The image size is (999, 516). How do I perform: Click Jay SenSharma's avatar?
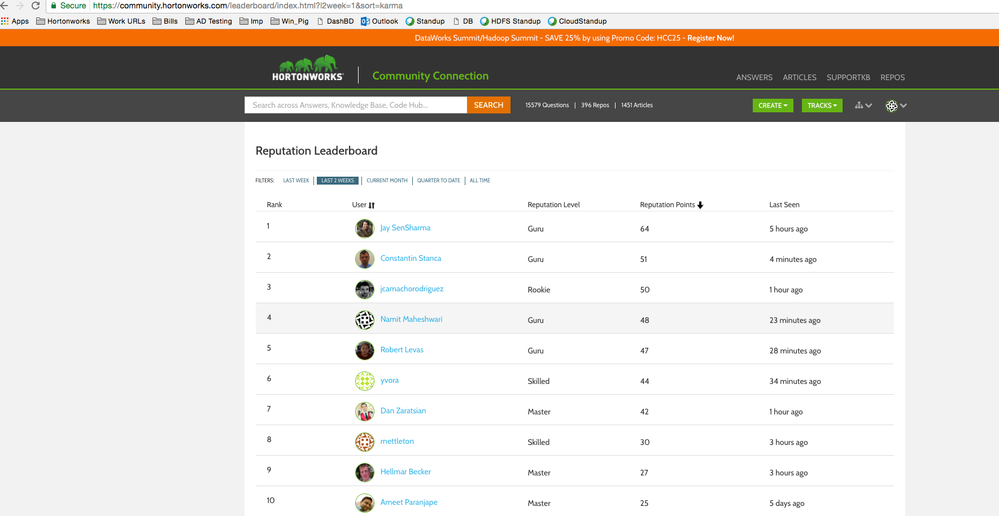364,228
